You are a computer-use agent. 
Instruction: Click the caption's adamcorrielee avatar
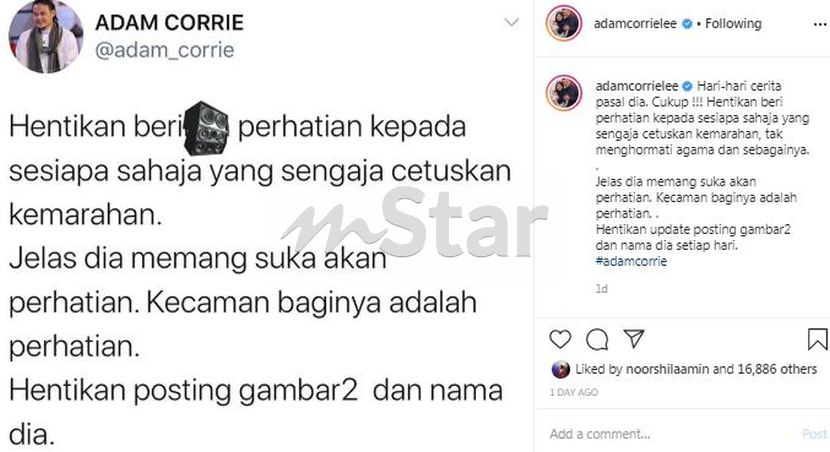point(564,93)
